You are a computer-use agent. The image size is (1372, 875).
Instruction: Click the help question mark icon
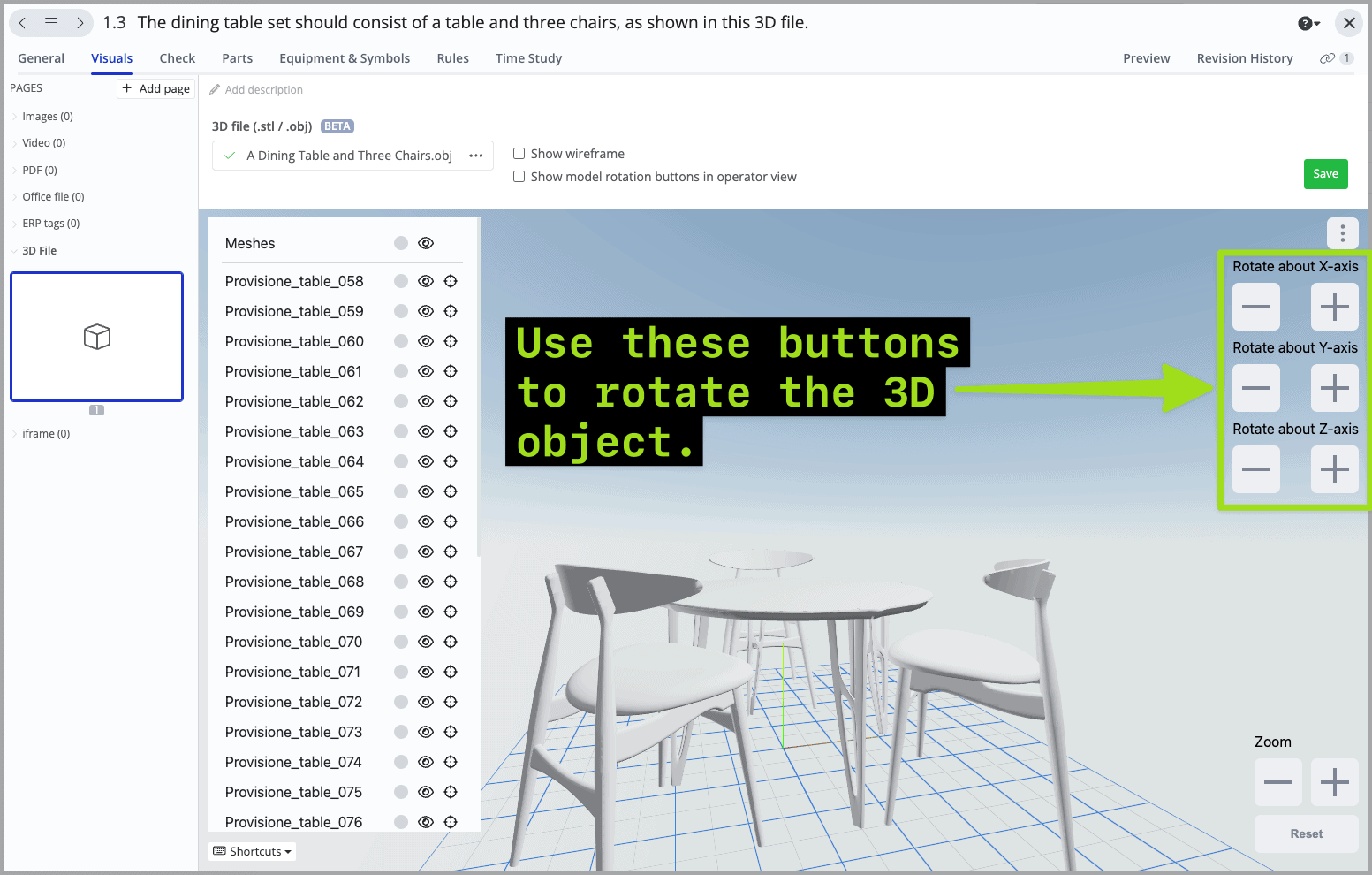[x=1305, y=23]
